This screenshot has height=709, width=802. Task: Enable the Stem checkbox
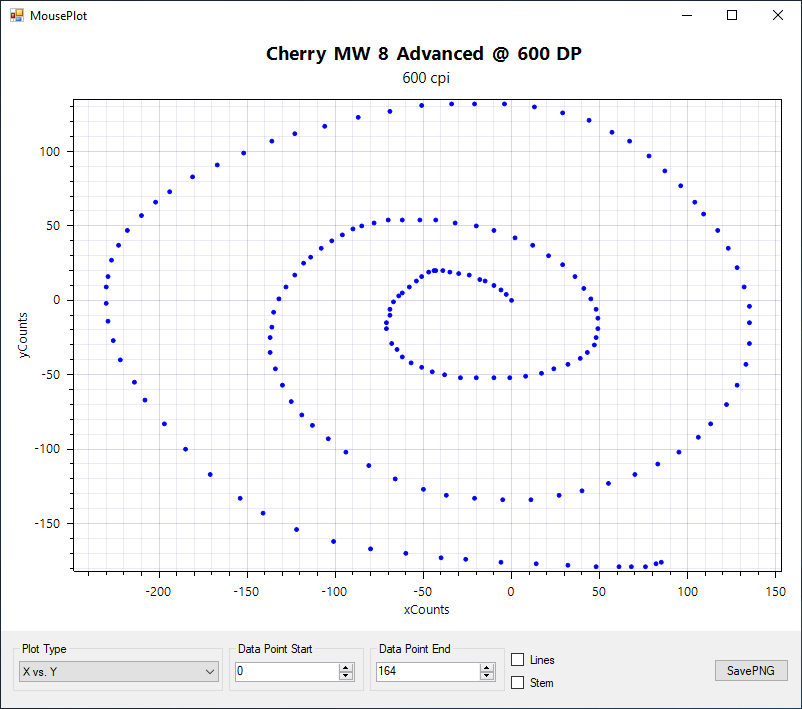click(518, 682)
